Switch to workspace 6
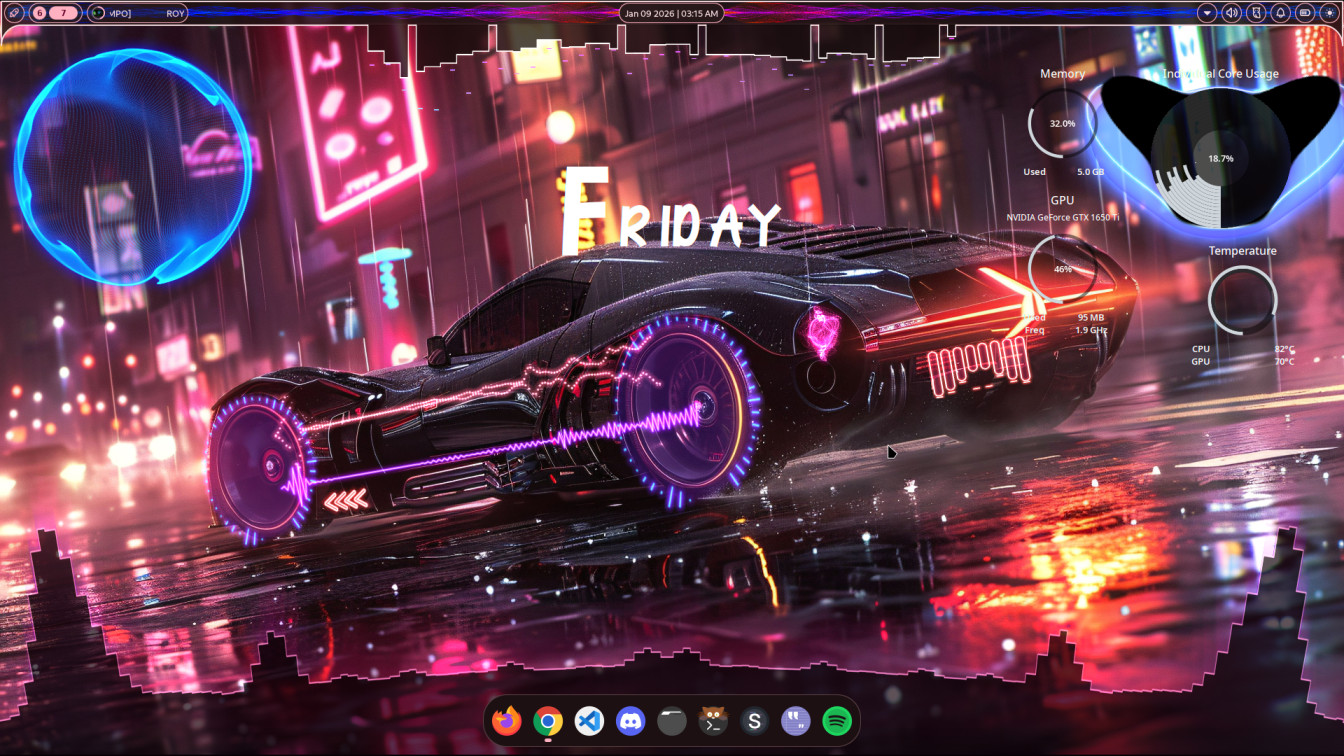Viewport: 1344px width, 756px height. [x=40, y=13]
